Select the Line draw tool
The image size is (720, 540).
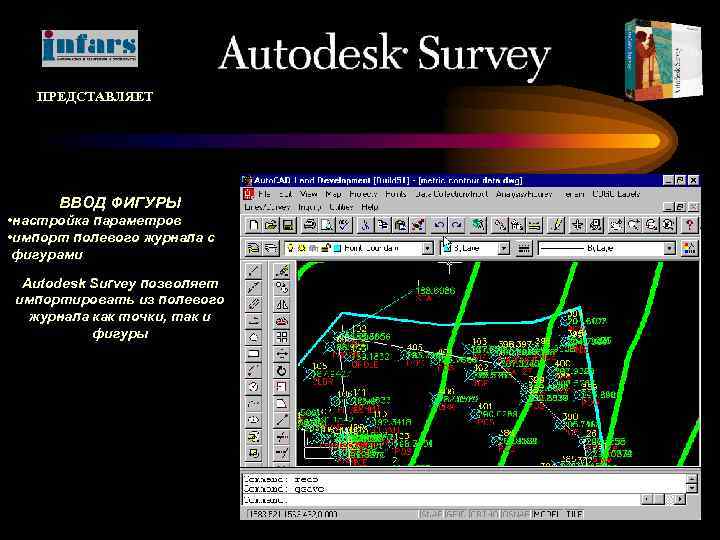tap(253, 271)
